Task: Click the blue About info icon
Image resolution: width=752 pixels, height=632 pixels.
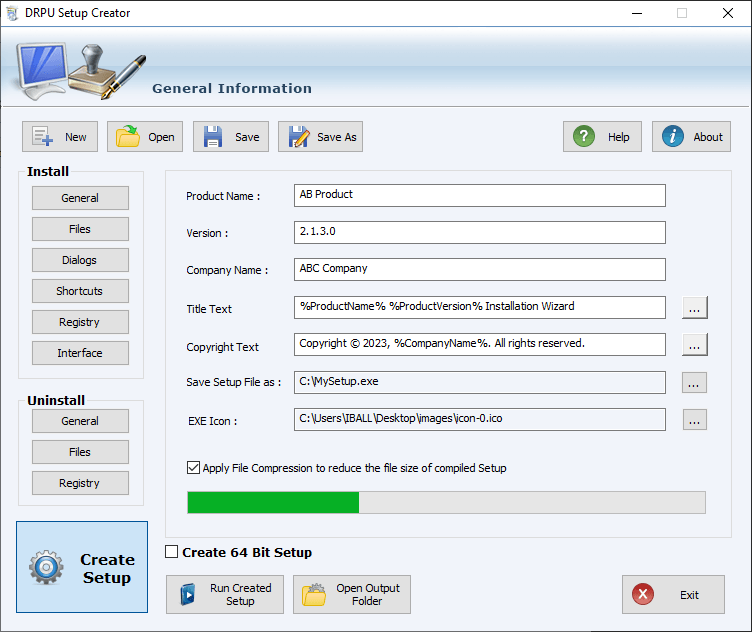Action: tap(672, 137)
